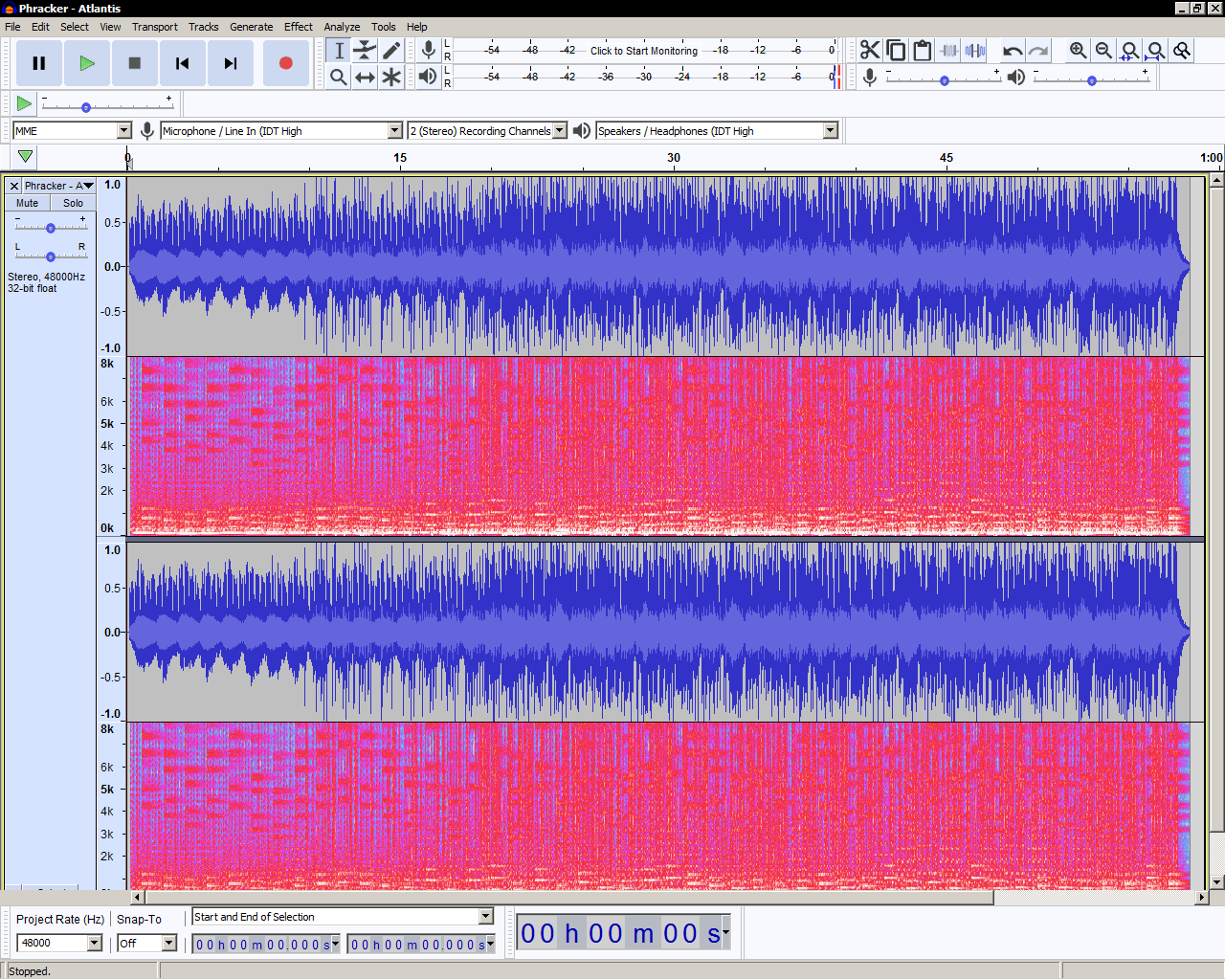
Task: Click the vertical scrollbar down arrow
Action: pyautogui.click(x=1216, y=882)
